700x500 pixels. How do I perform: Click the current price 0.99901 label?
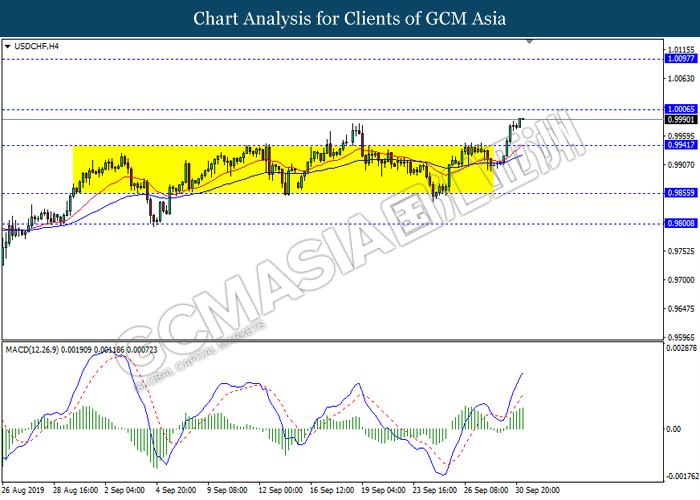681,119
